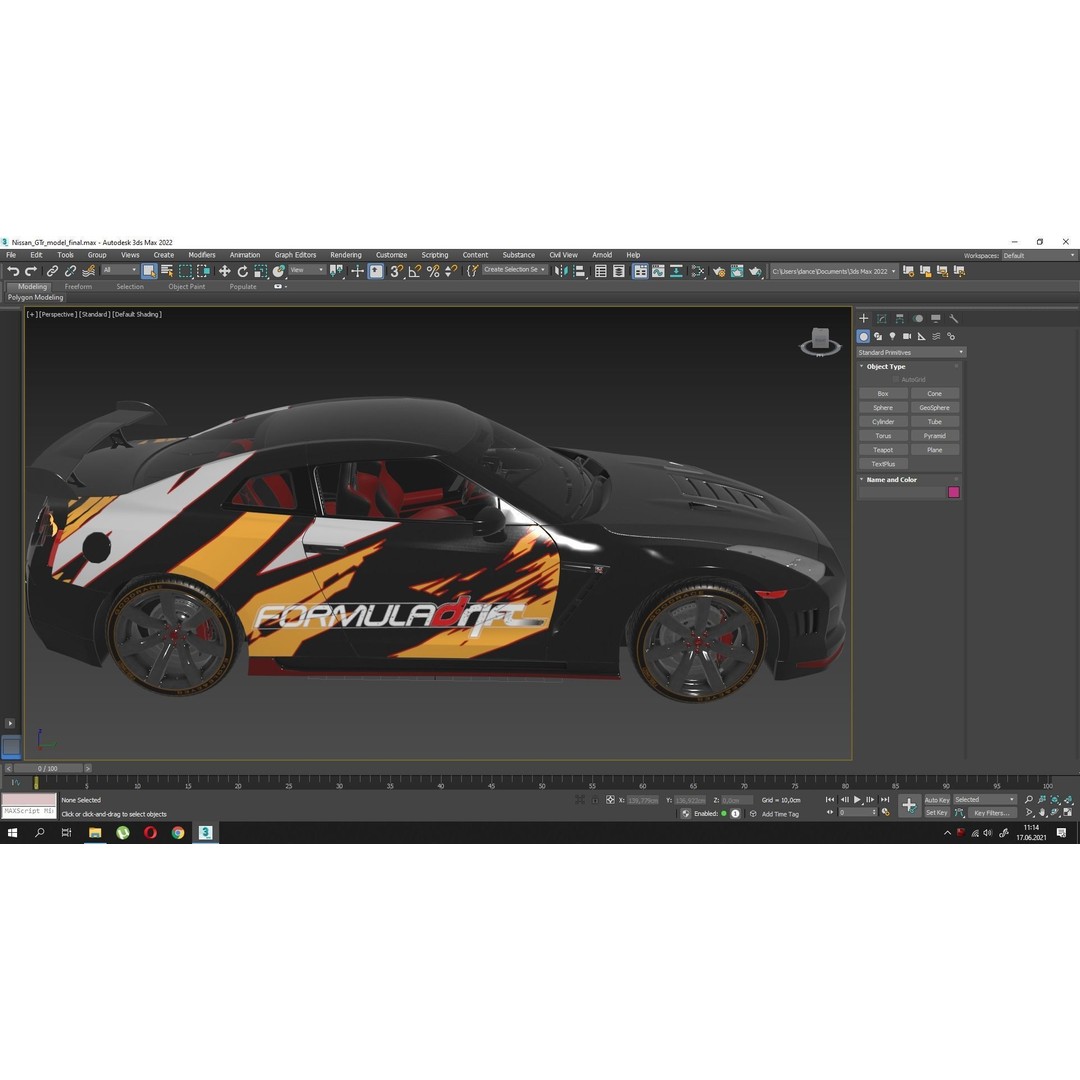The height and width of the screenshot is (1080, 1080).
Task: Activate the Select and Link tool
Action: (52, 271)
